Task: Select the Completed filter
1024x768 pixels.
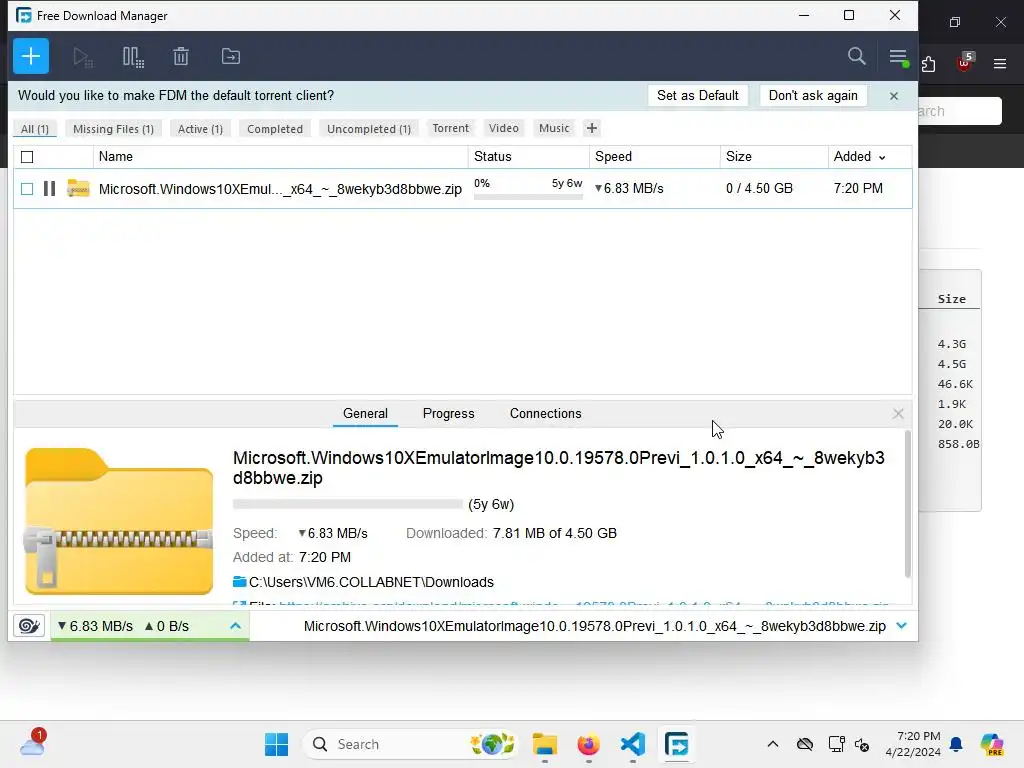Action: pos(275,129)
